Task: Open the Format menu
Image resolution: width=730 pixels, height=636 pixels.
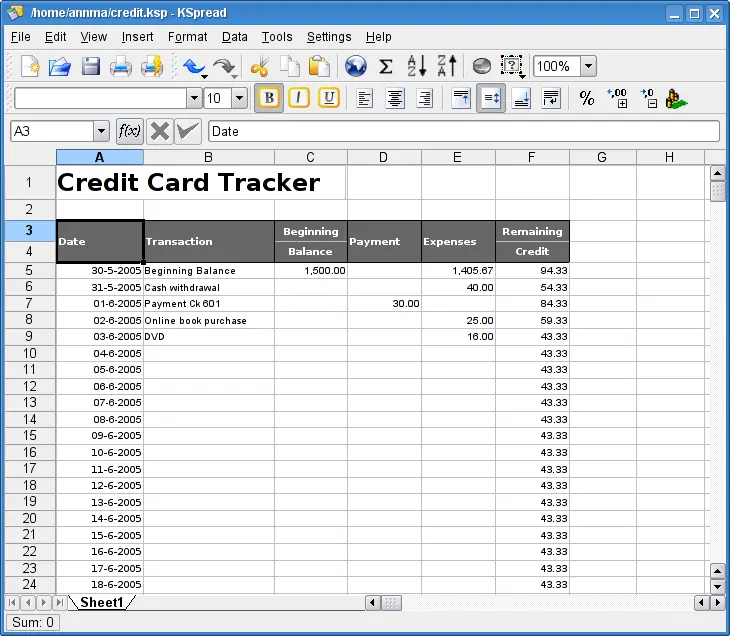Action: pos(187,37)
